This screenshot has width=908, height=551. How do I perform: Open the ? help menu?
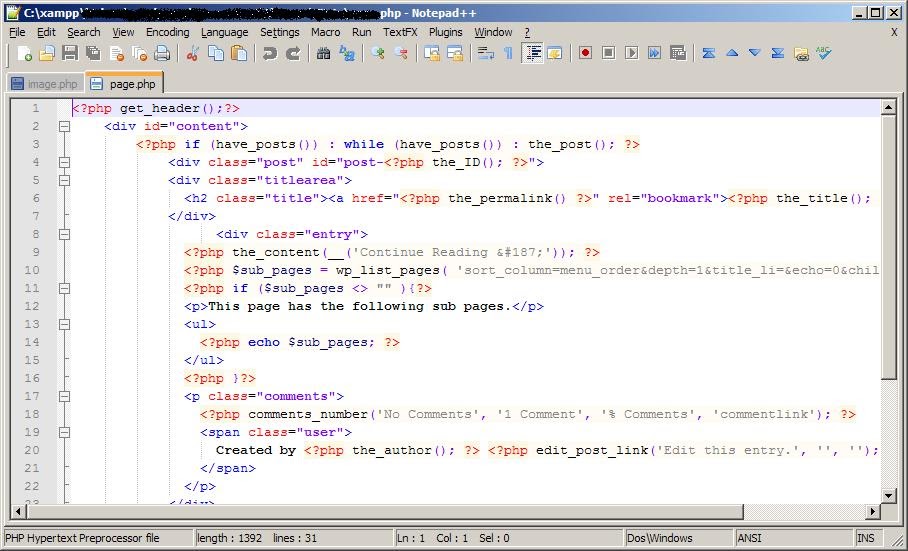click(x=527, y=32)
